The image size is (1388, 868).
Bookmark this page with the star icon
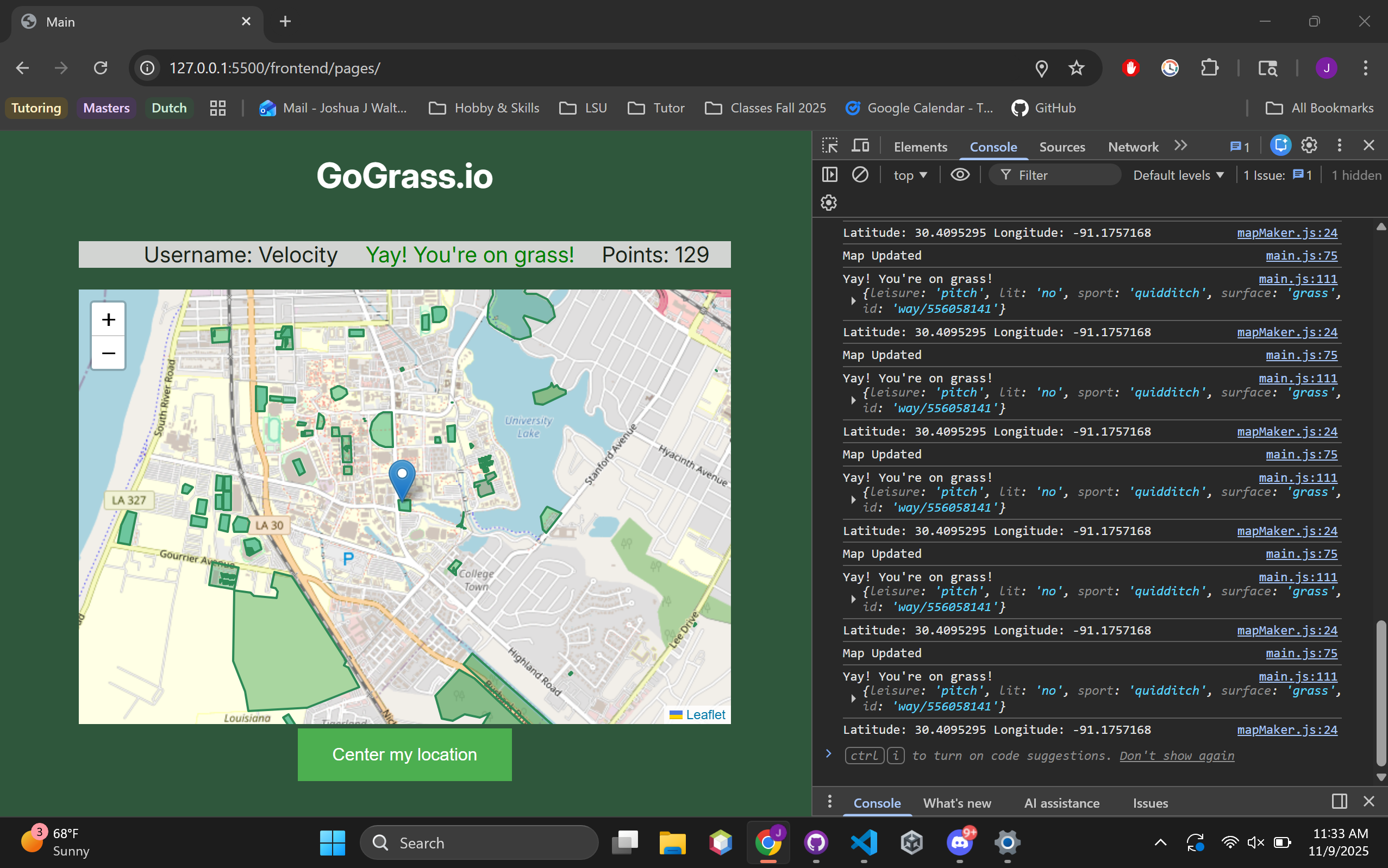(x=1076, y=68)
